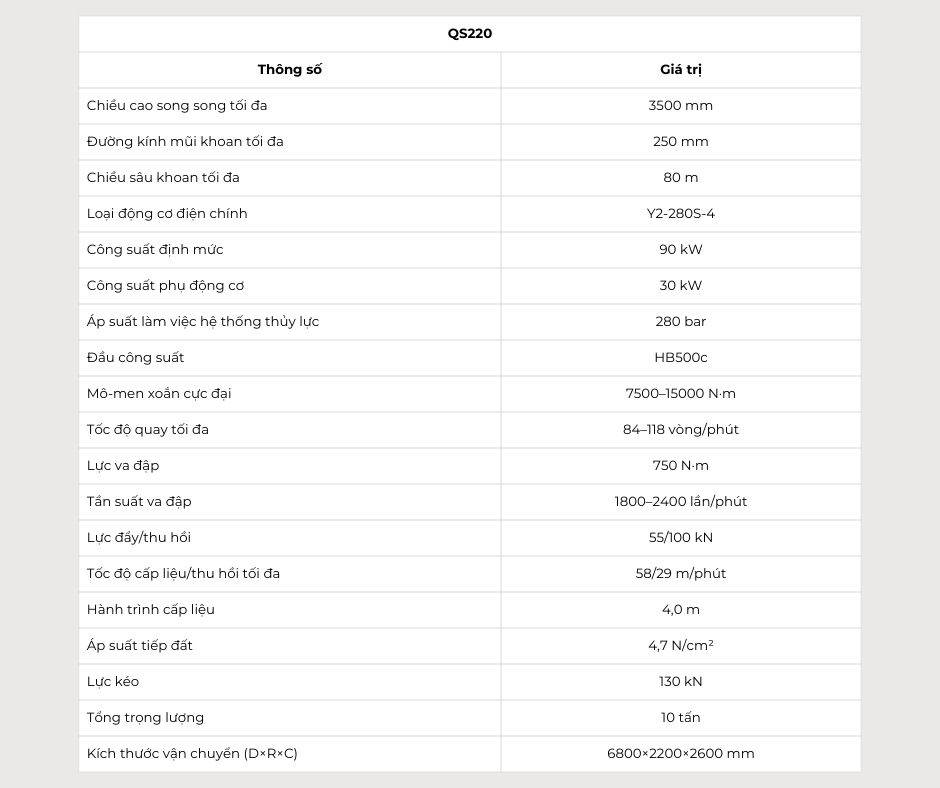
Task: Select the motor type 'Y2-280S-4' cell
Action: tap(680, 213)
